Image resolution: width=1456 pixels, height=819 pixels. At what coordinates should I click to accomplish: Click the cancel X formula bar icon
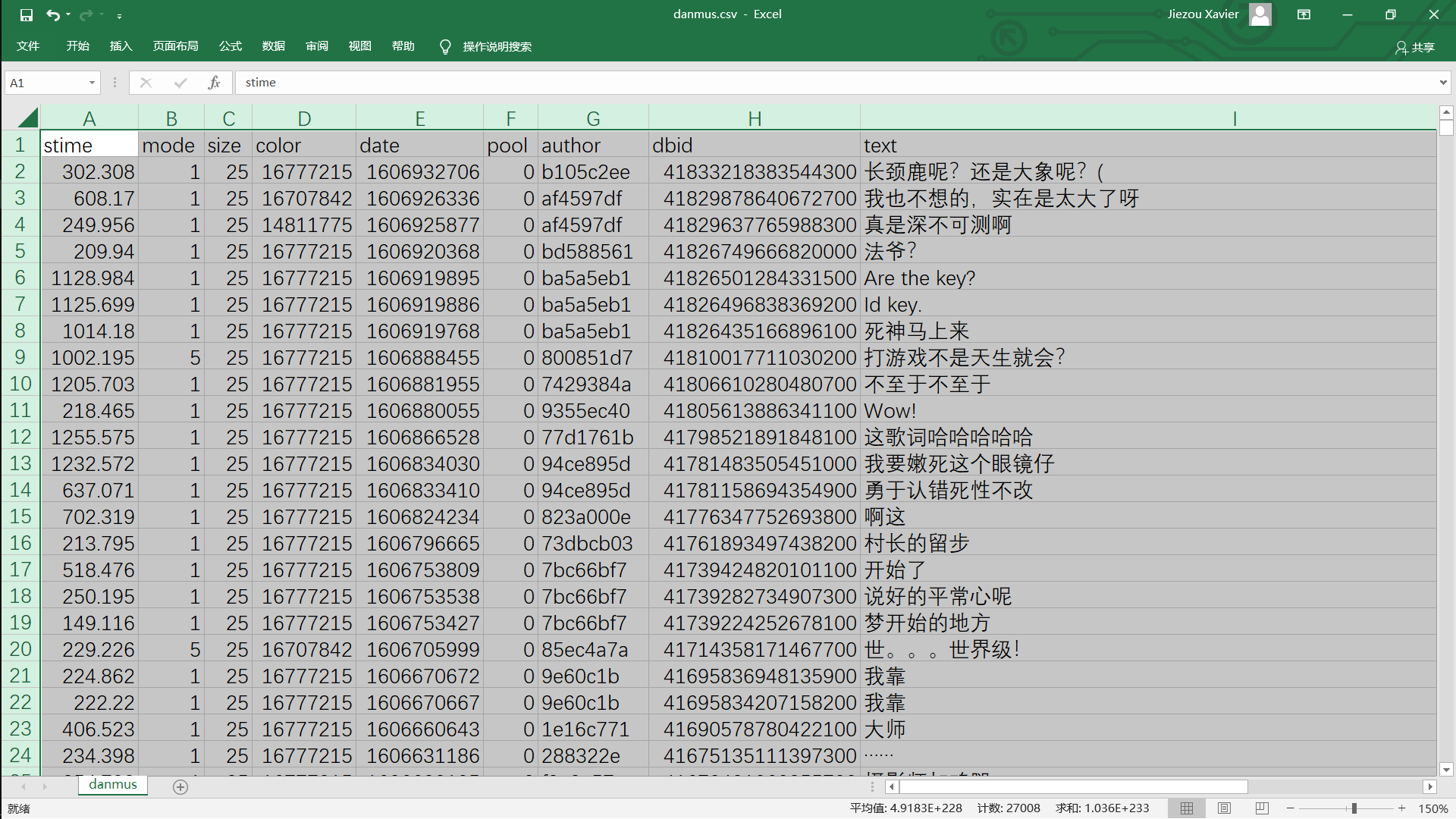146,83
